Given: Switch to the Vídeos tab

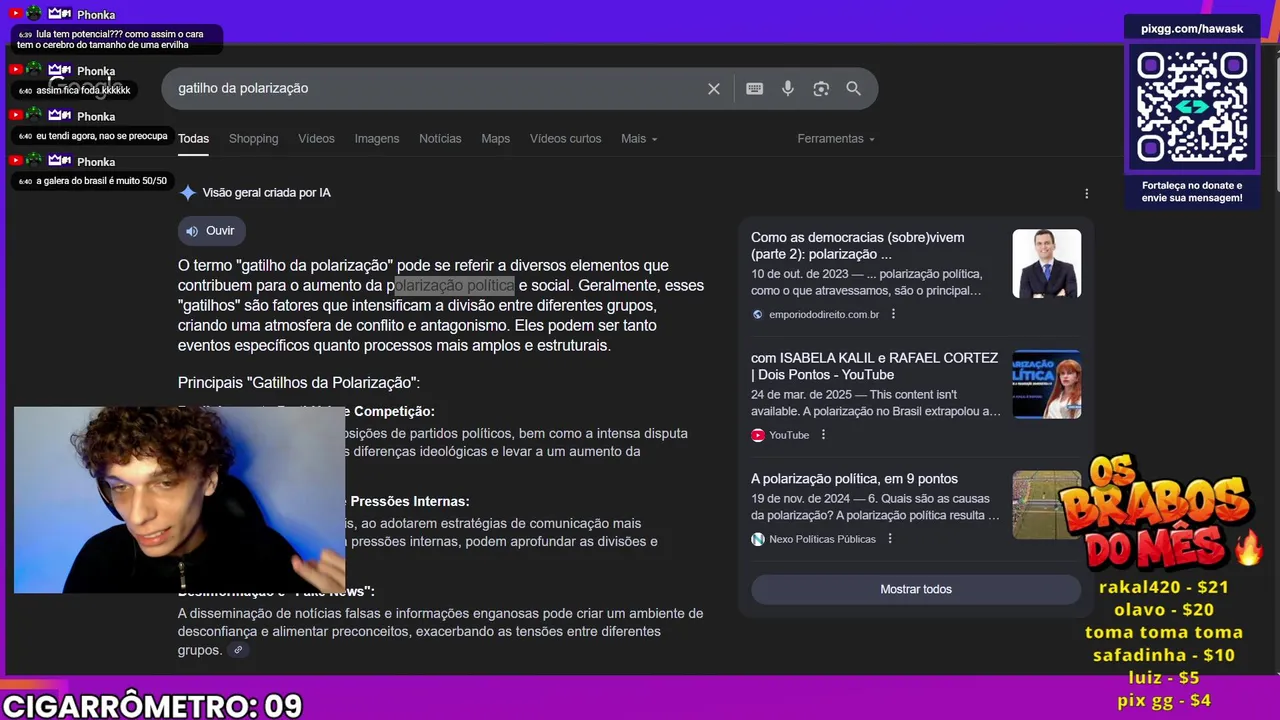Looking at the screenshot, I should (316, 139).
